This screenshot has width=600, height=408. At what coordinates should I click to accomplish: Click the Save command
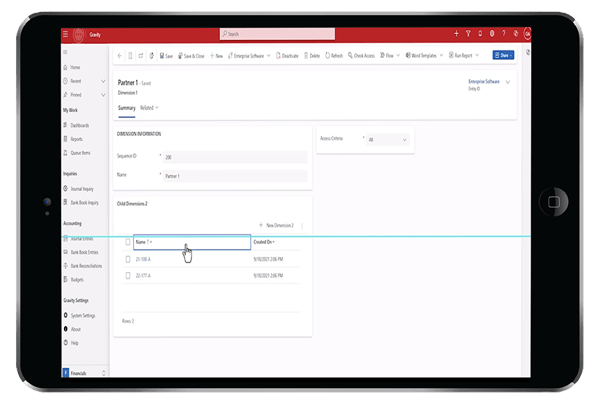166,56
